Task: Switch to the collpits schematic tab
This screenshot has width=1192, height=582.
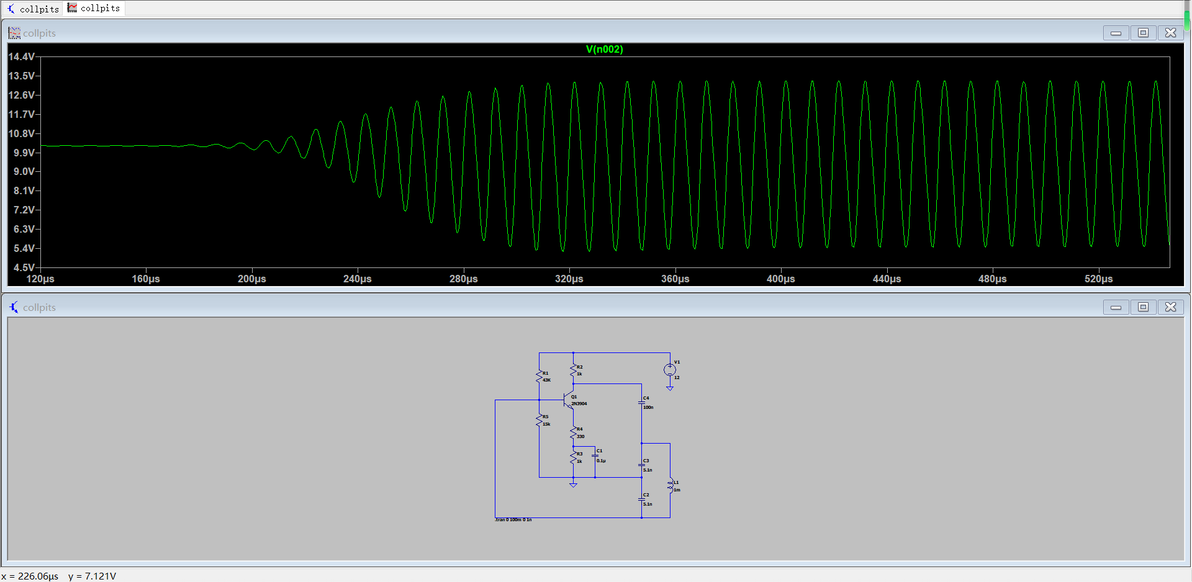Action: pyautogui.click(x=32, y=8)
